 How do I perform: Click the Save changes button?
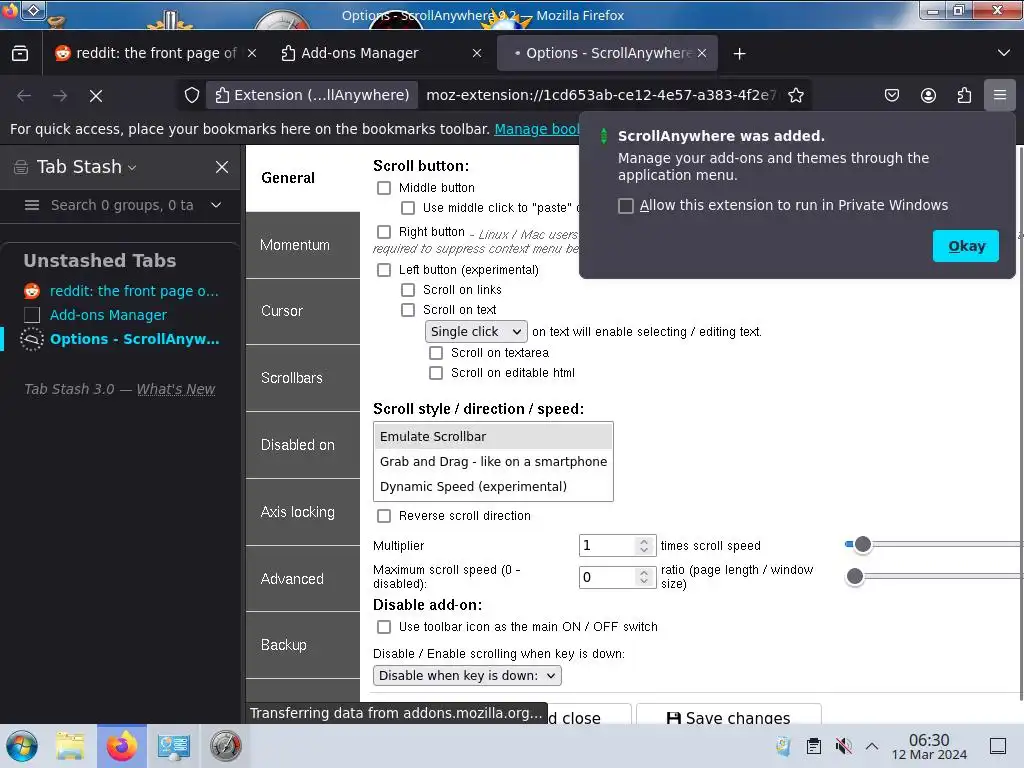point(729,714)
